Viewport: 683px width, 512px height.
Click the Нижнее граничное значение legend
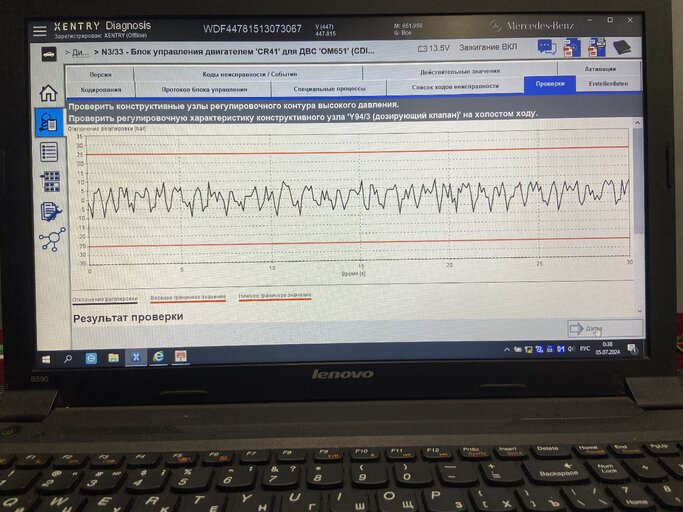pos(275,296)
